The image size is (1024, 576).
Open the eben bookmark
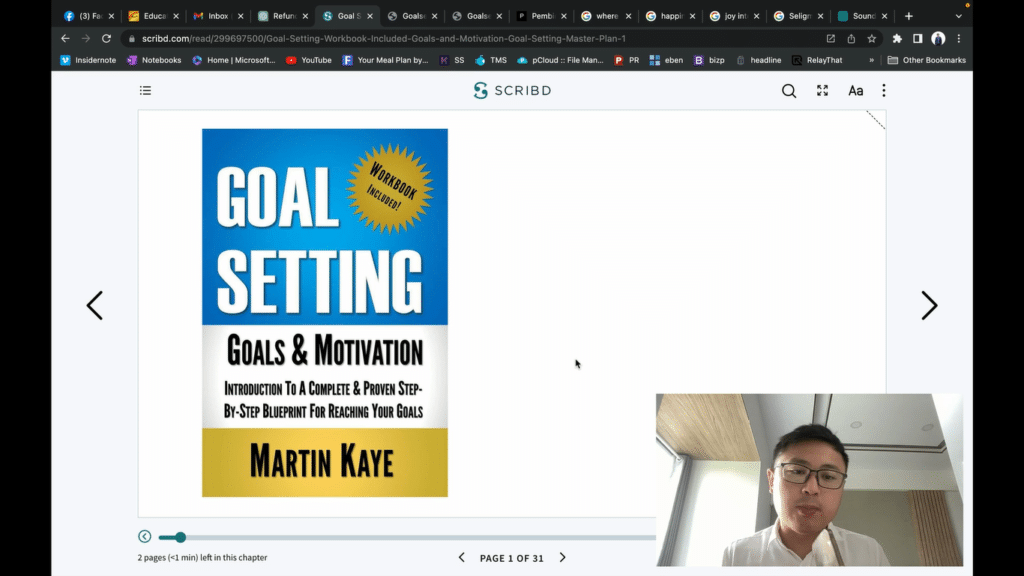point(666,60)
